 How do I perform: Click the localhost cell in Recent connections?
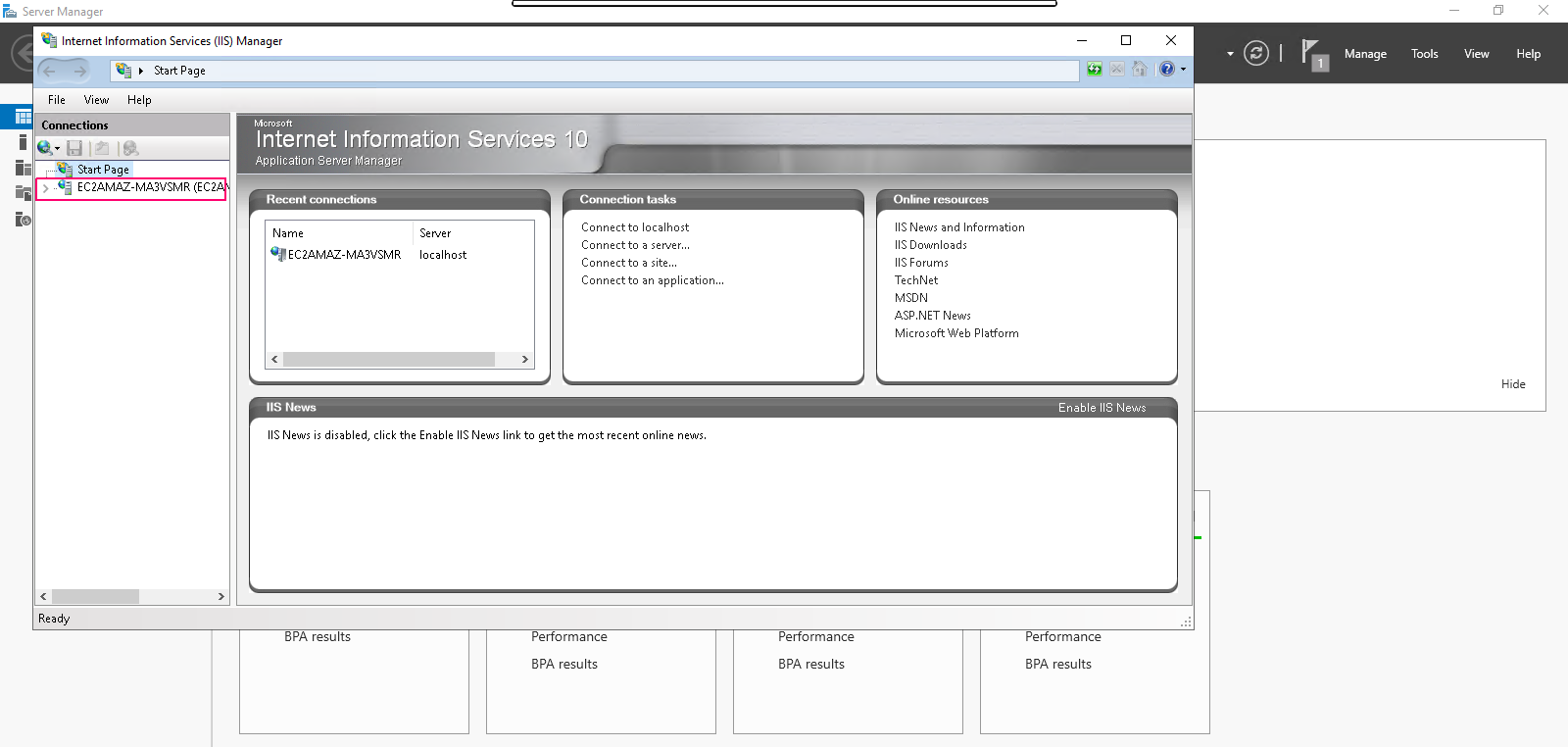443,255
